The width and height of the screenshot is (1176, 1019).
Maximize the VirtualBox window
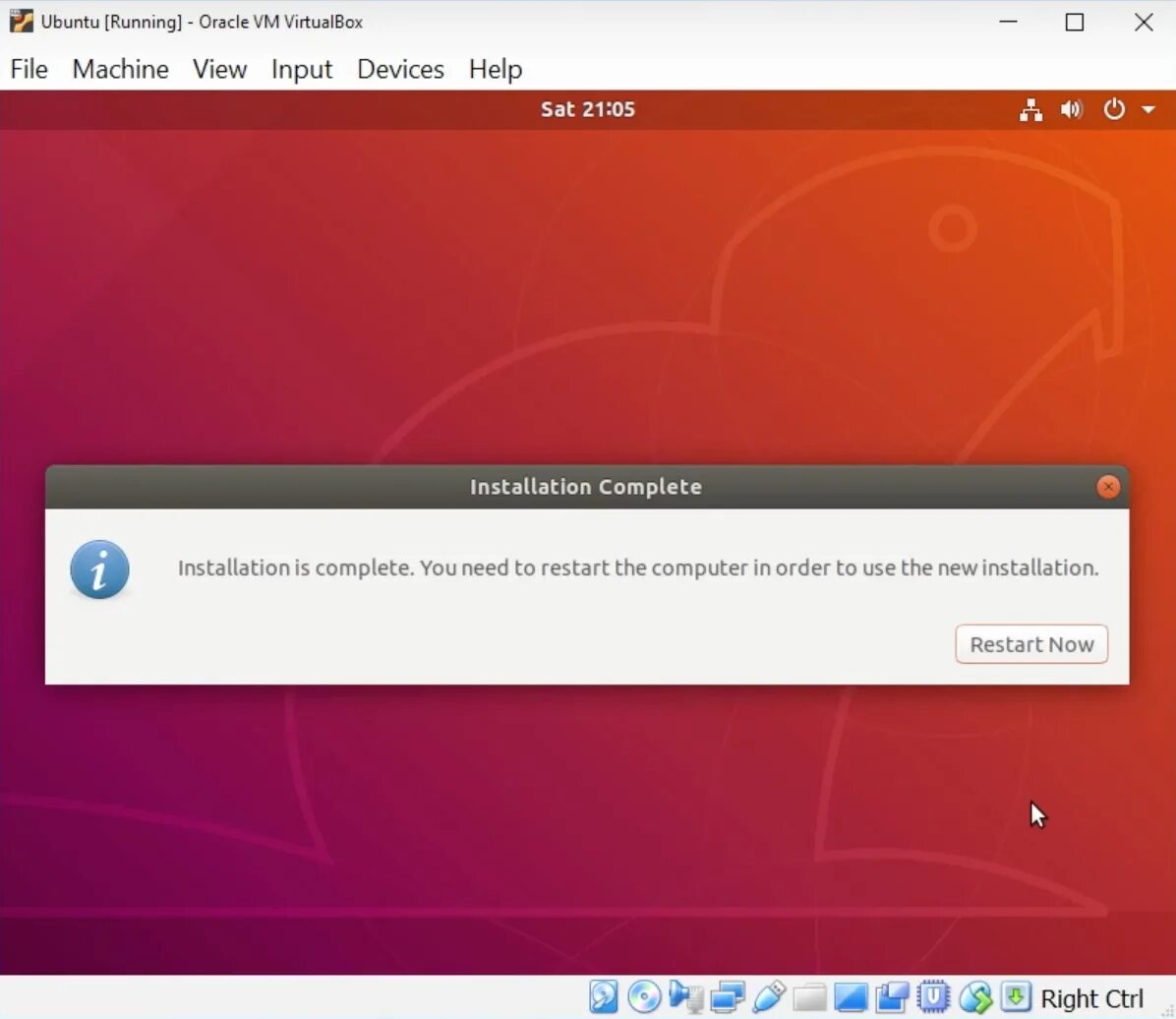click(x=1074, y=22)
